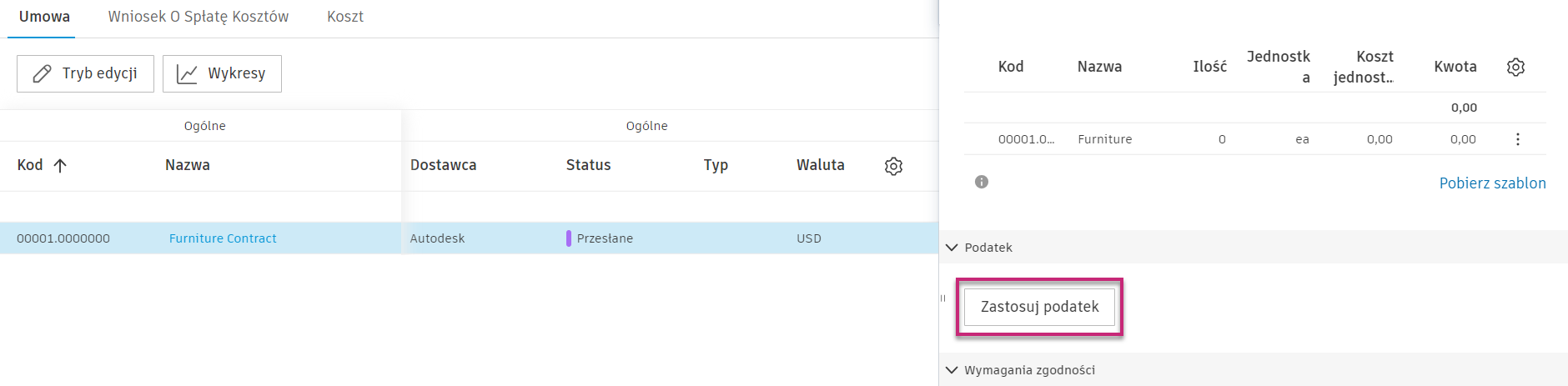The height and width of the screenshot is (386, 1568).
Task: Click the Pobierz szablon link
Action: (x=1492, y=183)
